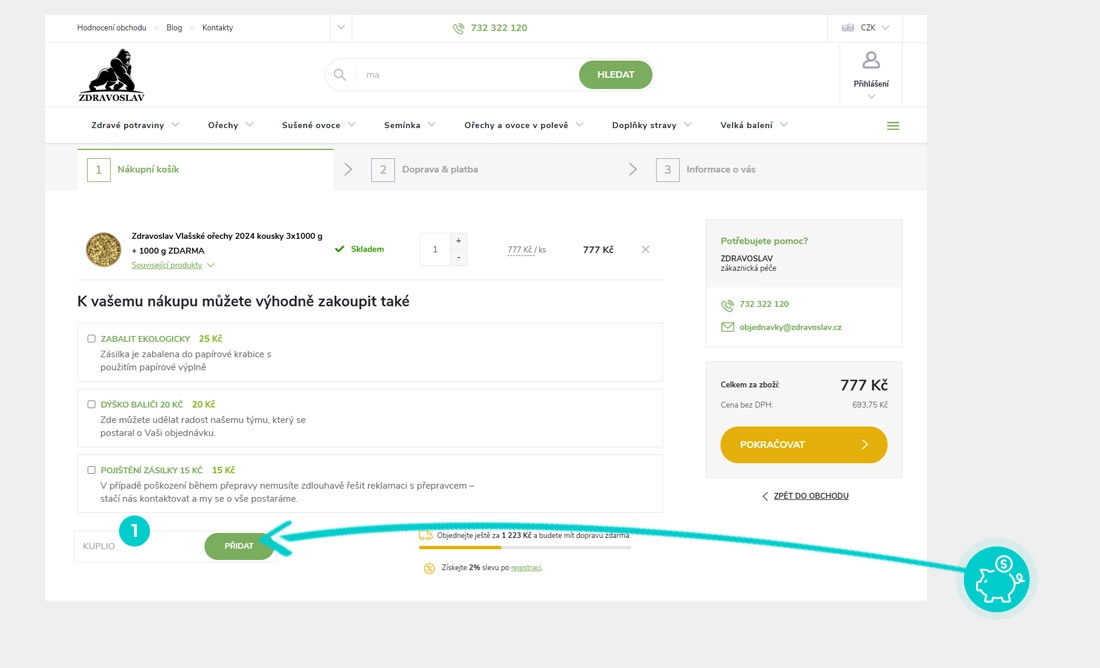Expand Související produkty list

click(172, 265)
